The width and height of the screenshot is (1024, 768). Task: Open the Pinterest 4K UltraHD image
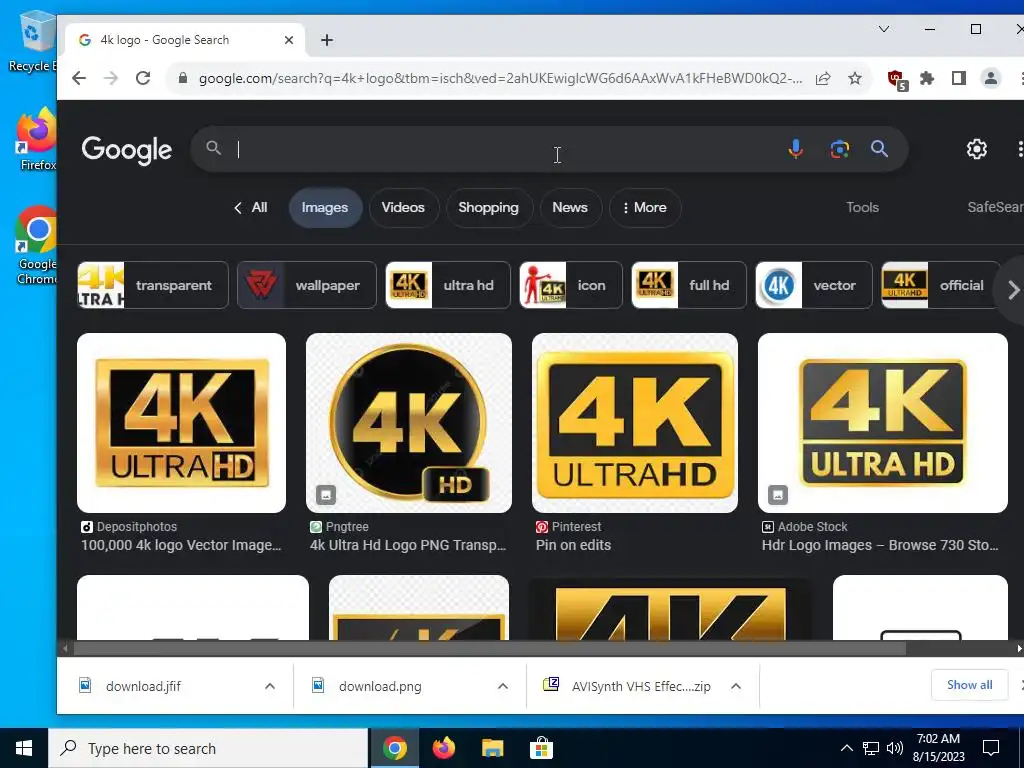[x=635, y=423]
